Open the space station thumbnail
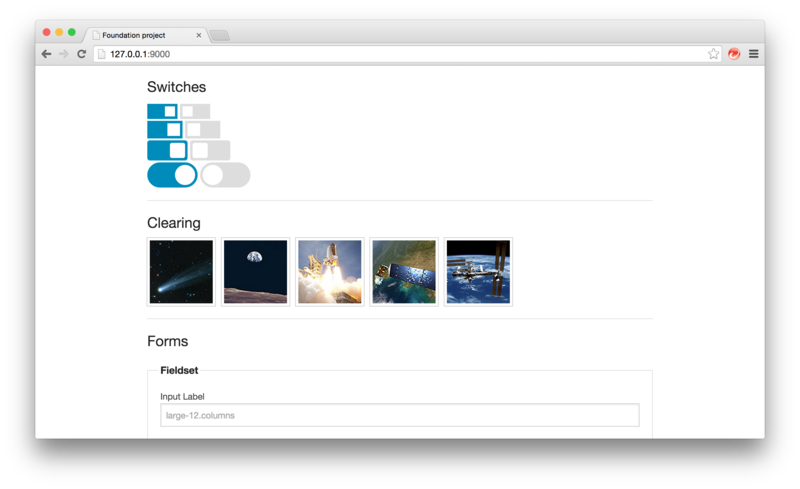 tap(478, 272)
